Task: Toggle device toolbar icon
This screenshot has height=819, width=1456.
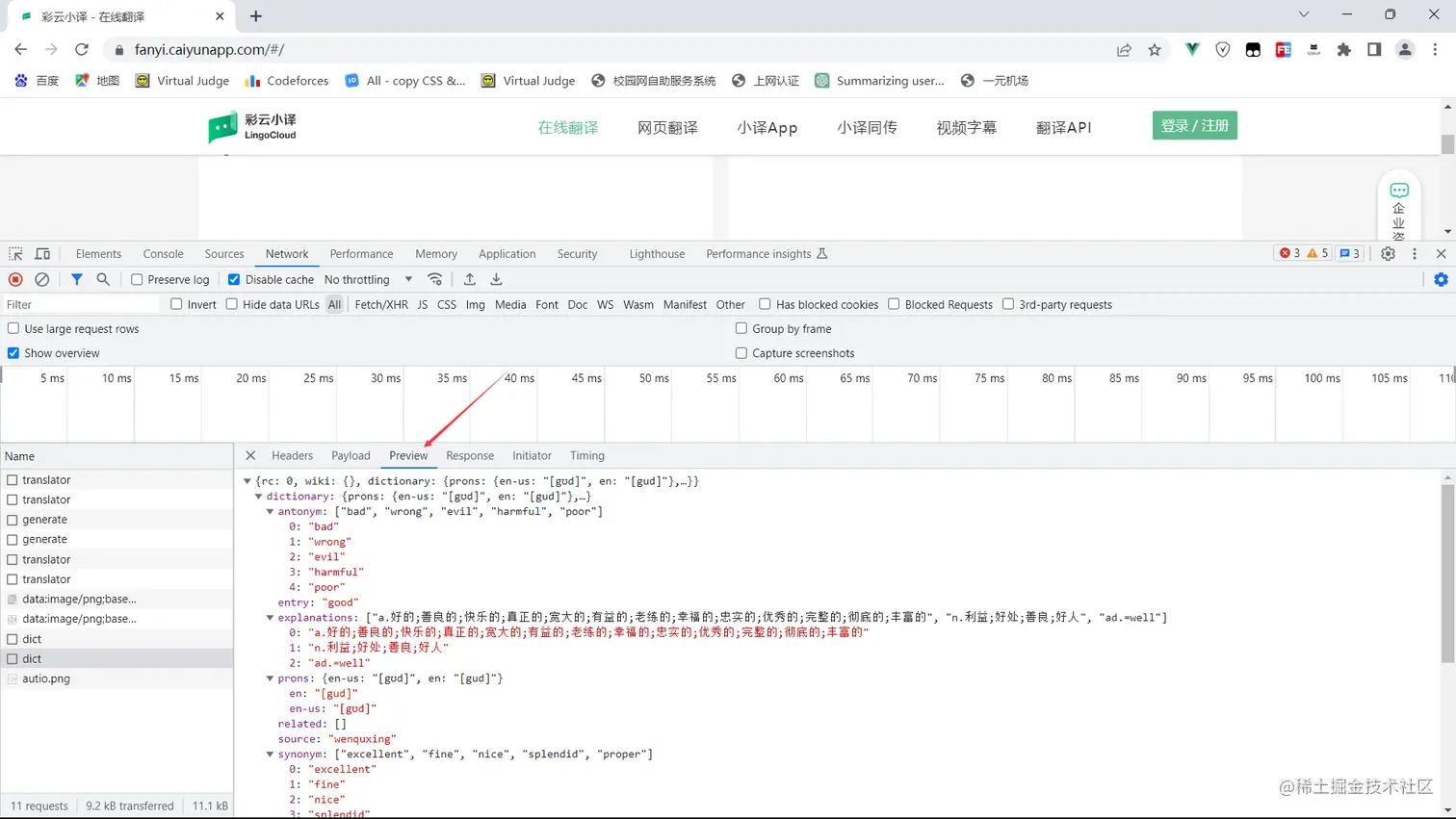Action: 42,254
